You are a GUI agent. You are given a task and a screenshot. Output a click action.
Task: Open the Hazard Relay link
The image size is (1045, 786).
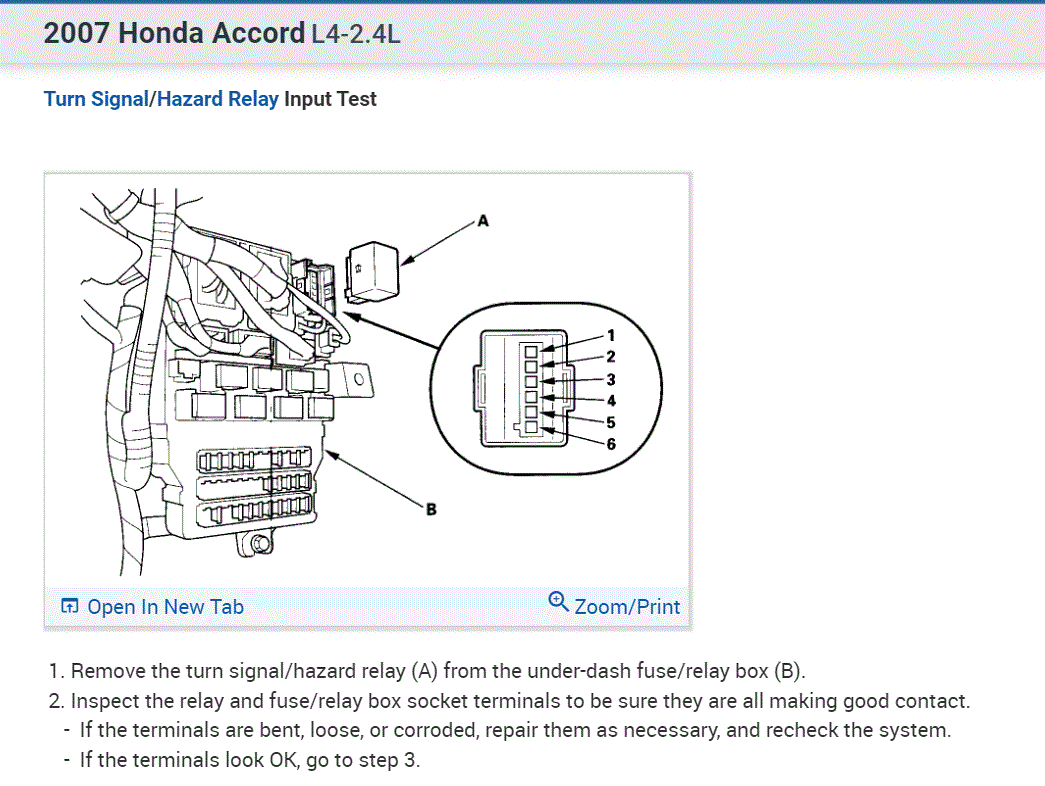[x=217, y=99]
